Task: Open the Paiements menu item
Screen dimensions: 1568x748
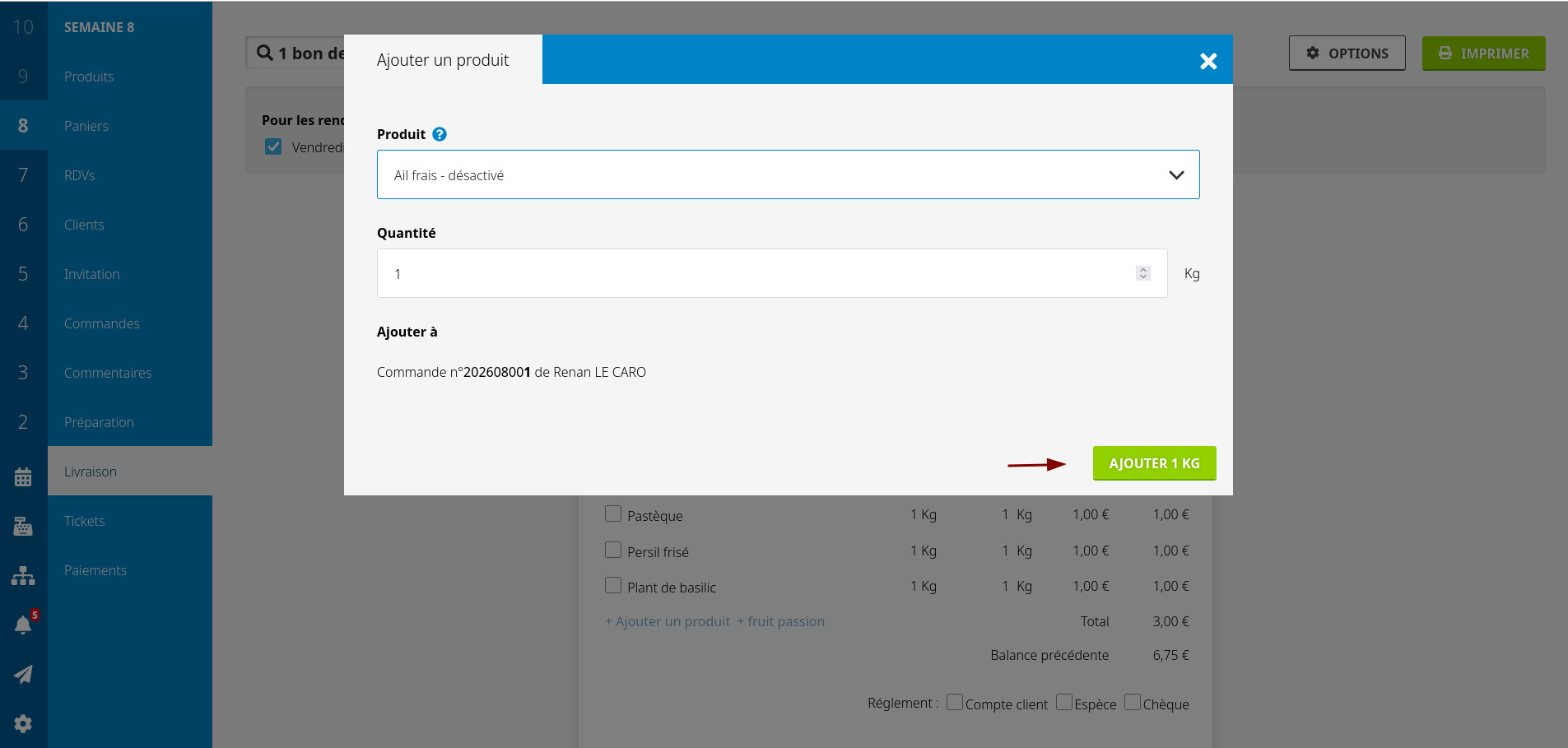Action: click(95, 570)
